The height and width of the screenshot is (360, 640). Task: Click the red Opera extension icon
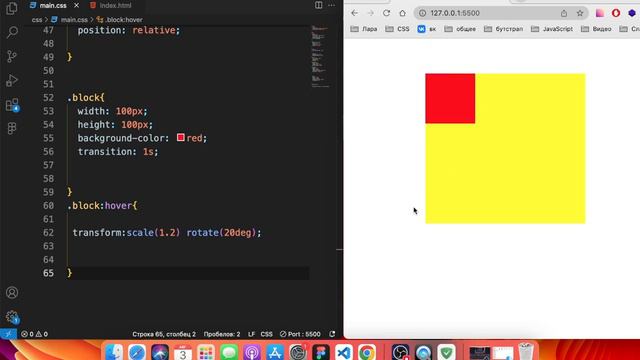coord(616,13)
